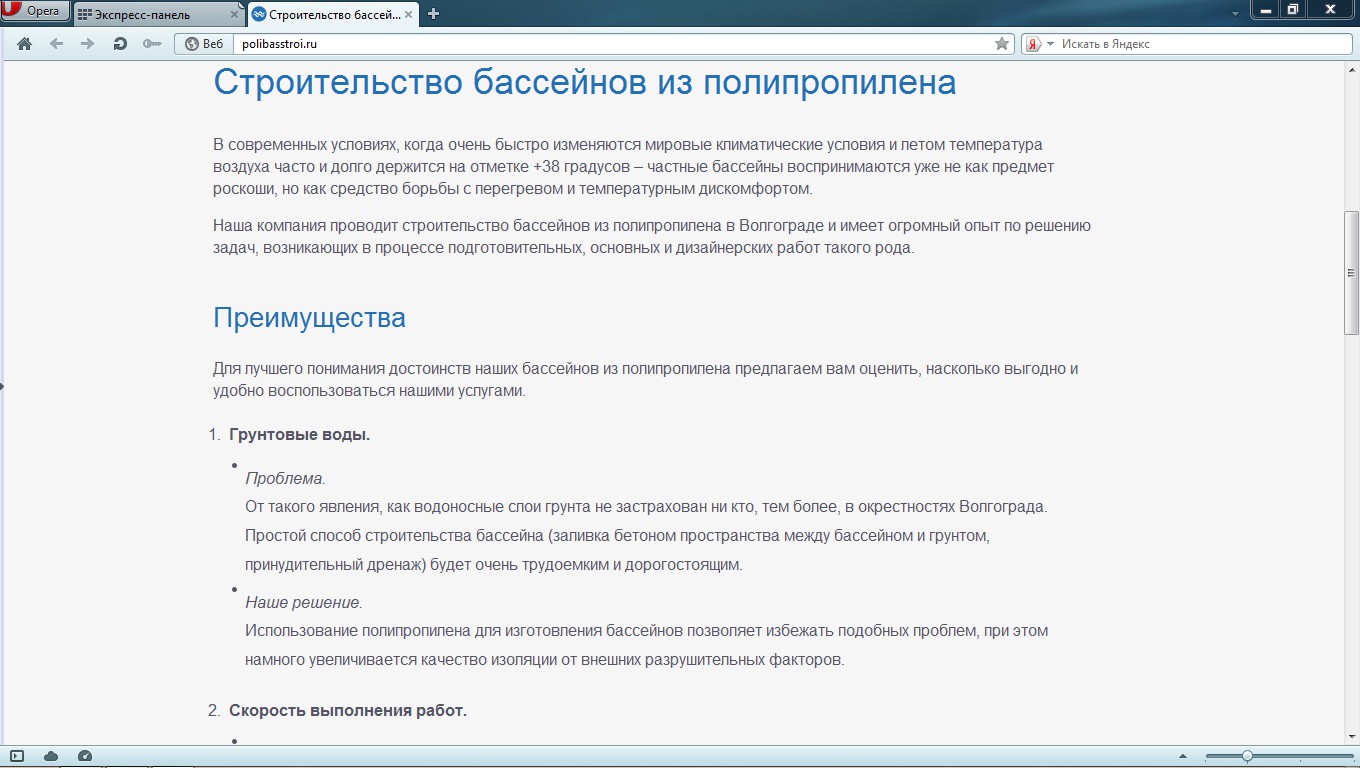Adjust the page zoom slider handle

[x=1247, y=756]
